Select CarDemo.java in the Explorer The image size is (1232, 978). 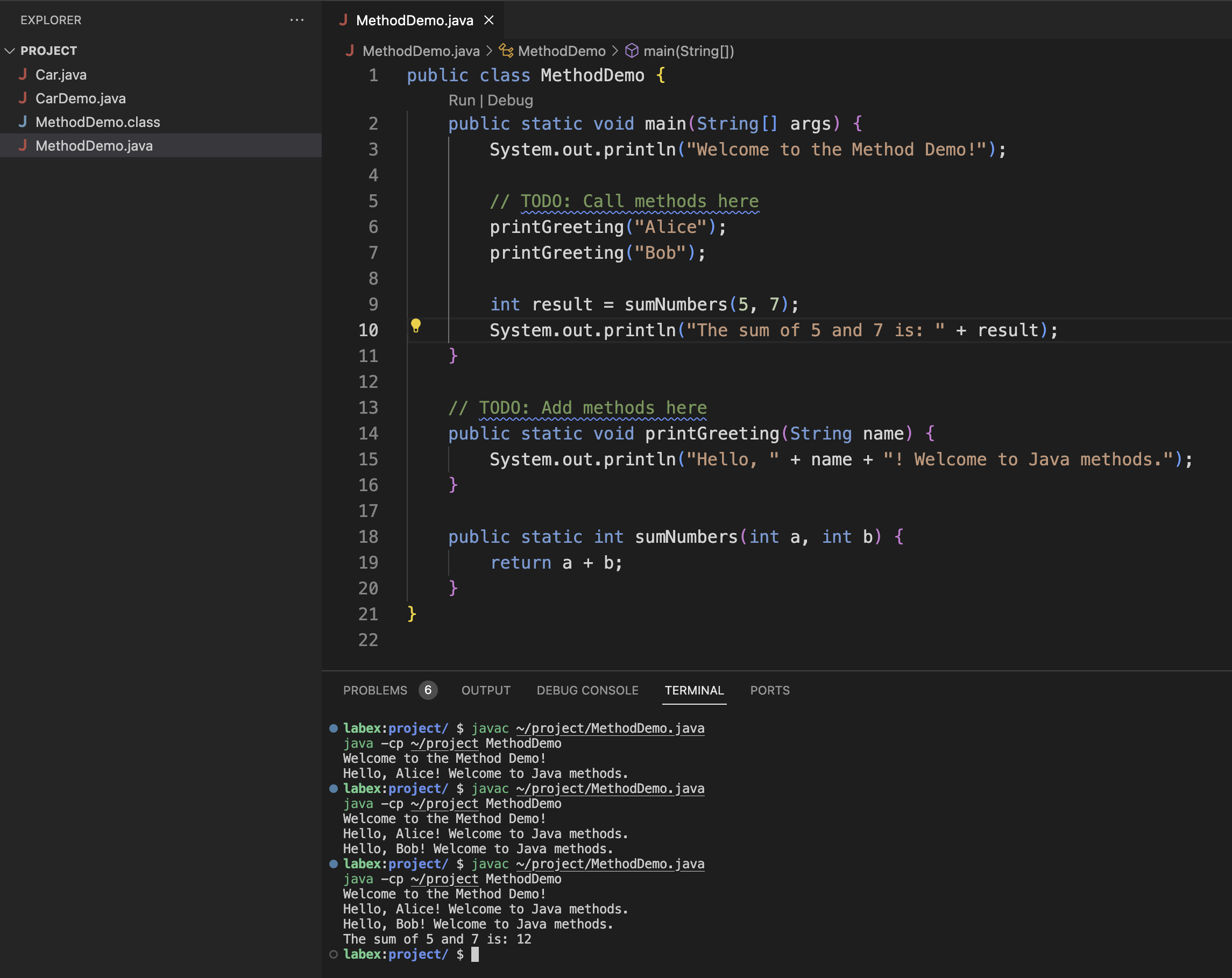tap(81, 98)
